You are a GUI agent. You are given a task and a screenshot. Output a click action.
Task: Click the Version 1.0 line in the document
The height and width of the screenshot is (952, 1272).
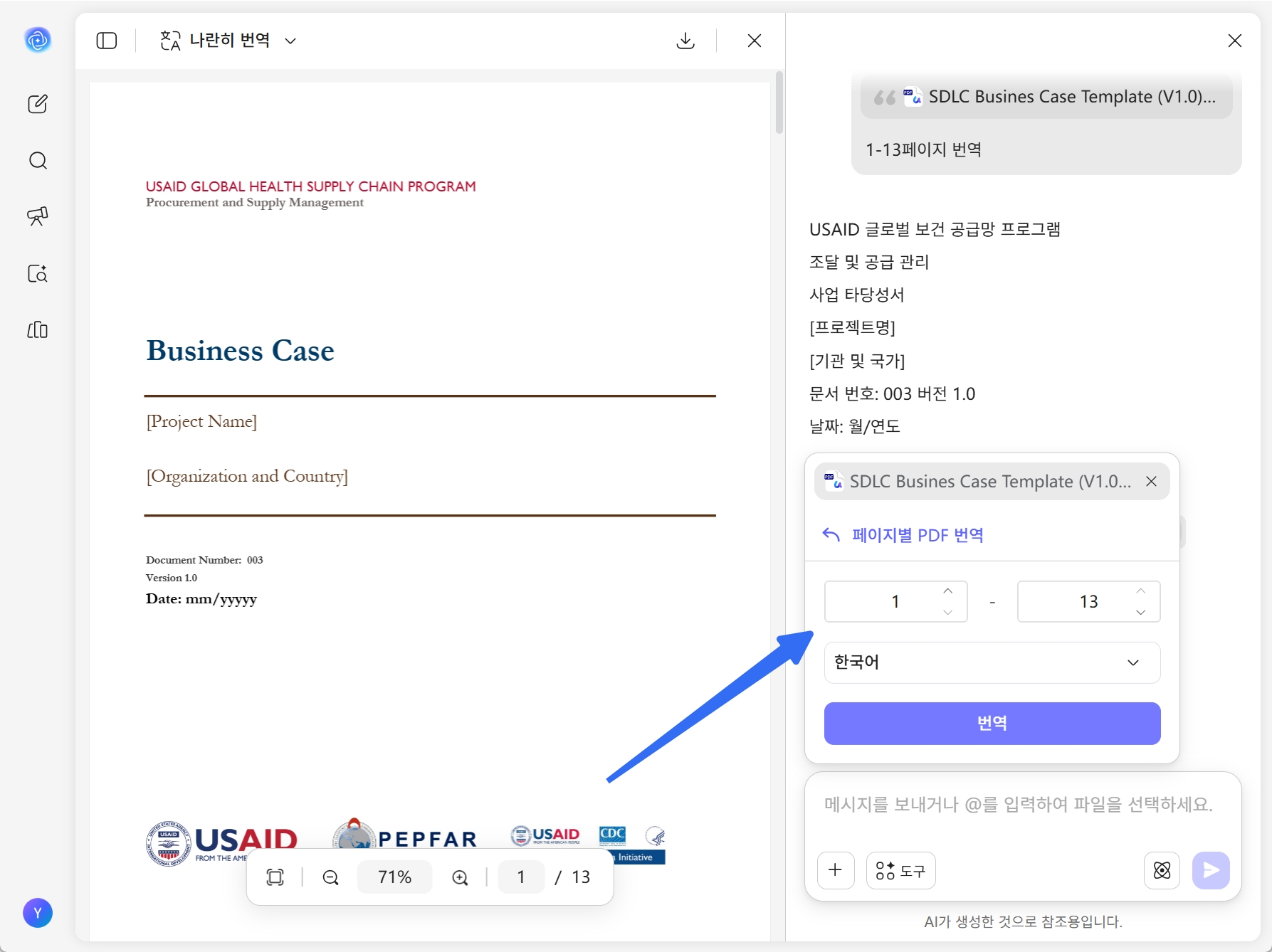coord(172,578)
